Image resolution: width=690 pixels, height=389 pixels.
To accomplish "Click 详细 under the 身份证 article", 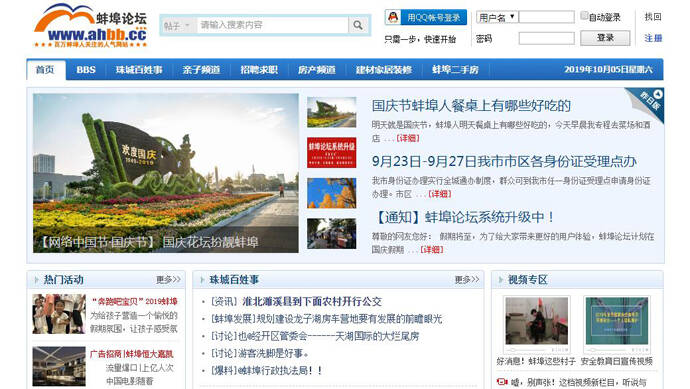I will (x=440, y=194).
